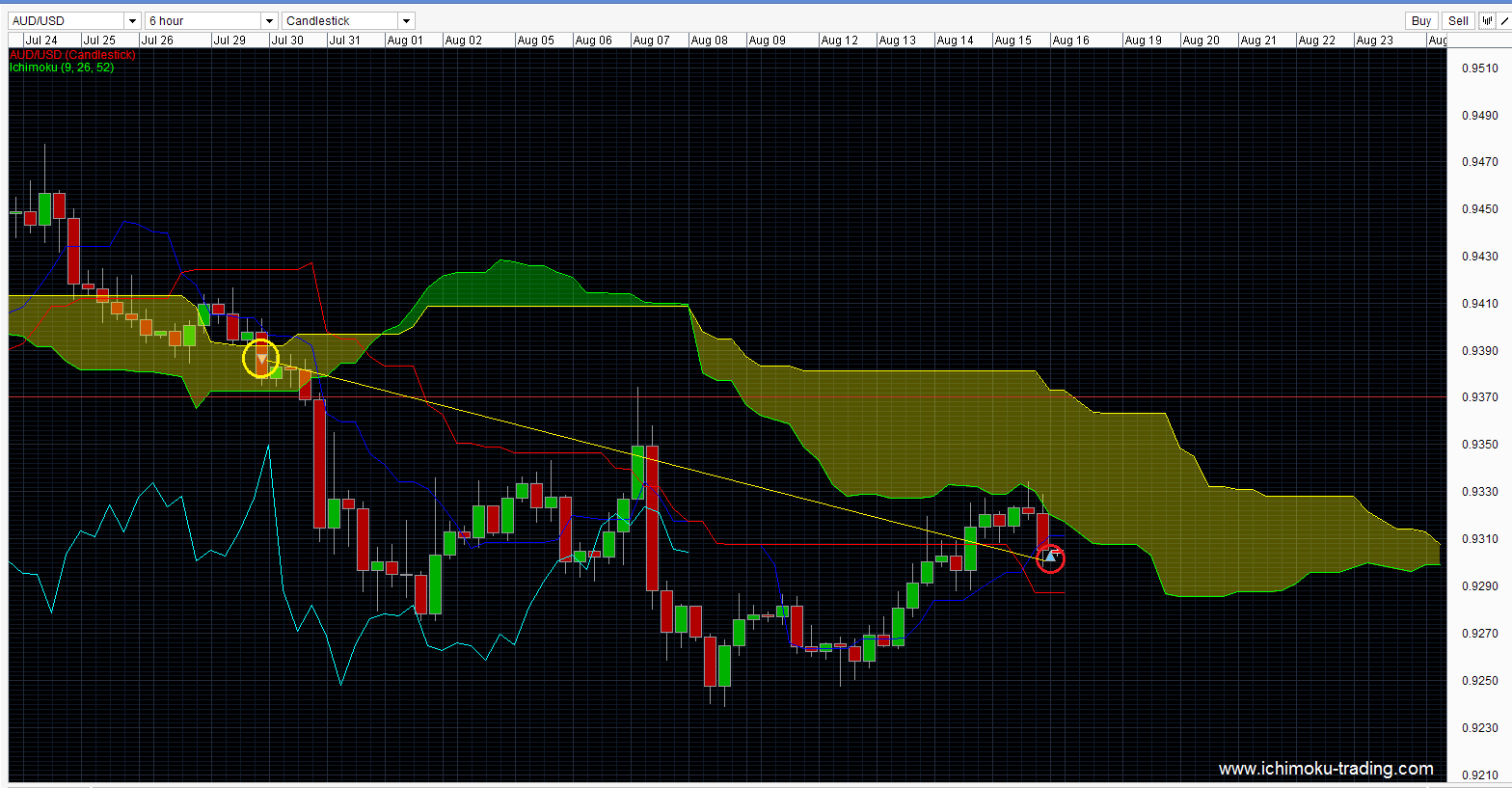Click the Aug 07 date label
Screen dimensions: 1512x788
(651, 41)
